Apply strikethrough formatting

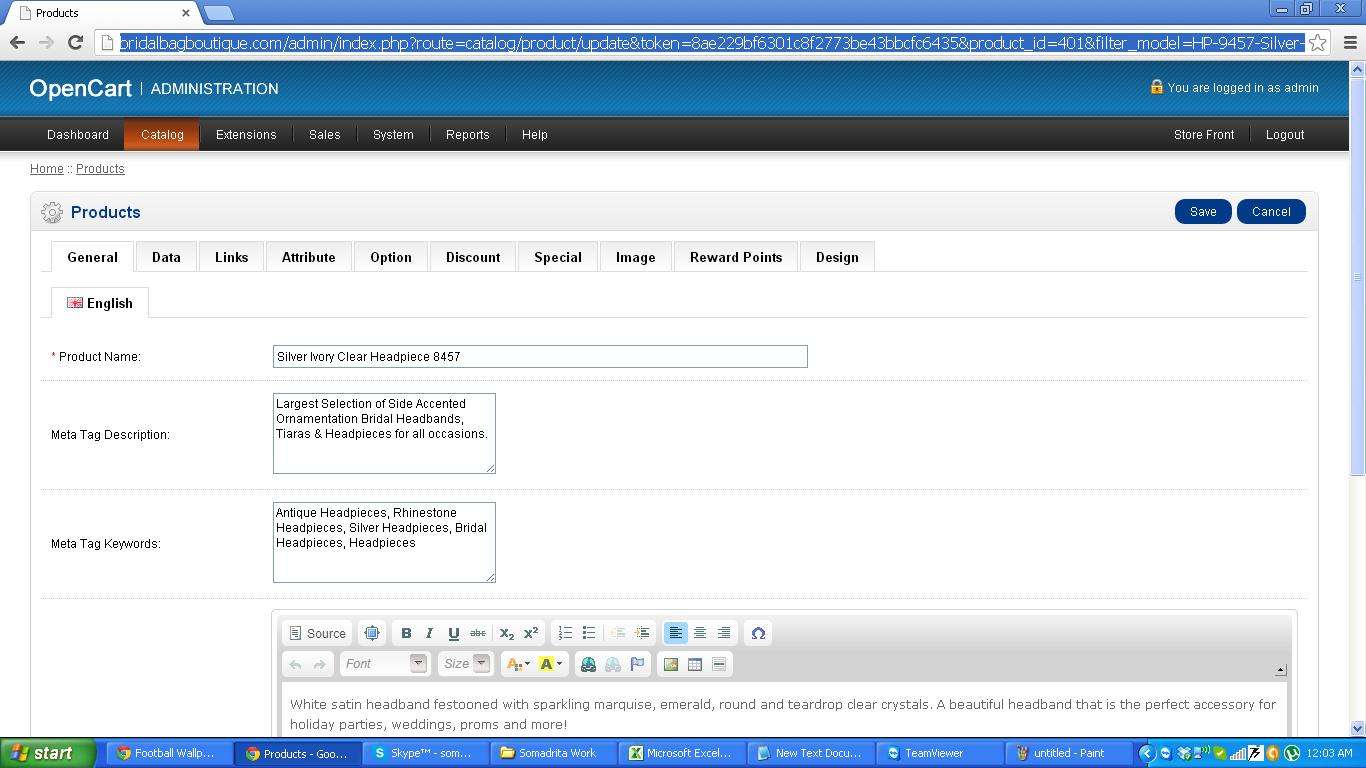(478, 633)
